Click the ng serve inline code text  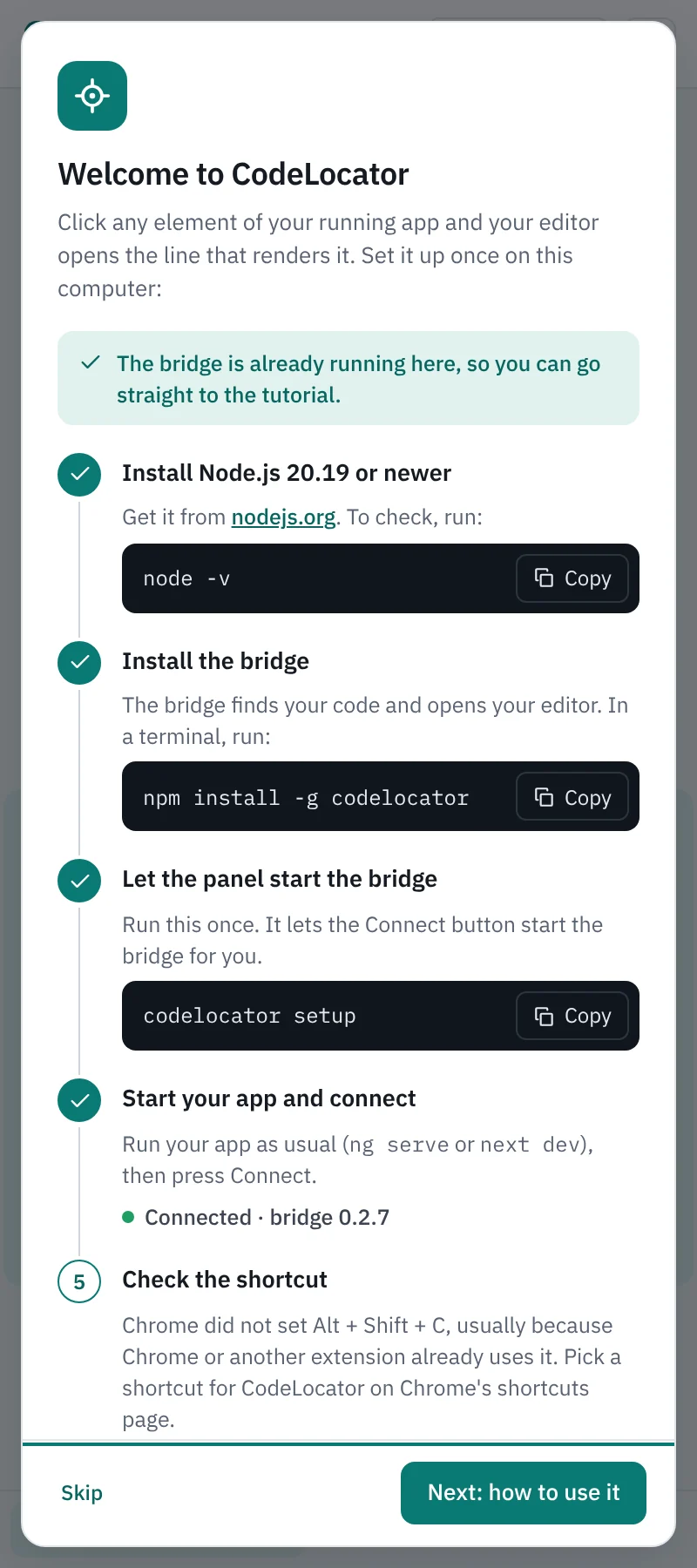pyautogui.click(x=399, y=1145)
